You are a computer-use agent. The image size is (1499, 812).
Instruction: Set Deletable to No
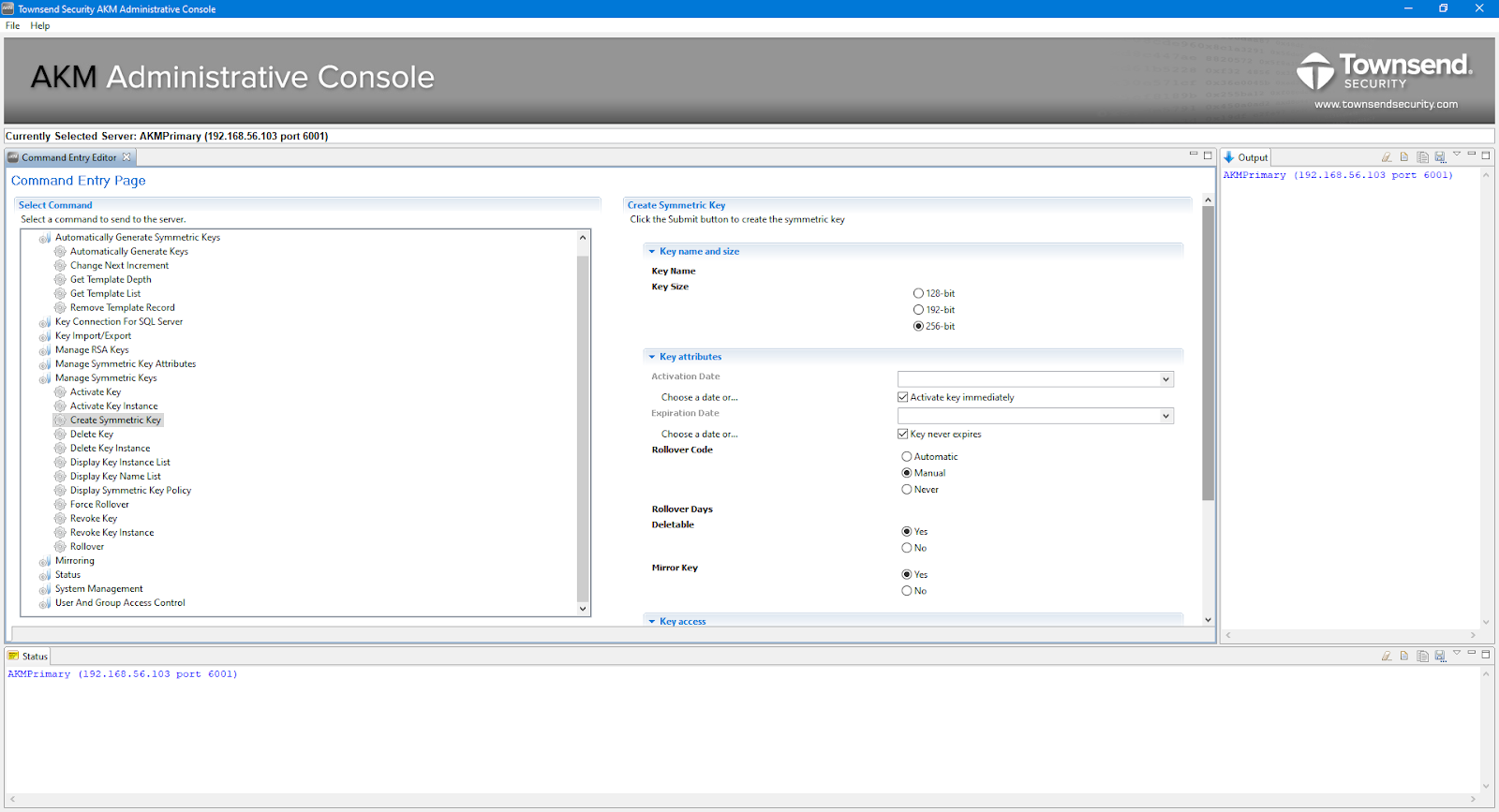click(x=907, y=548)
